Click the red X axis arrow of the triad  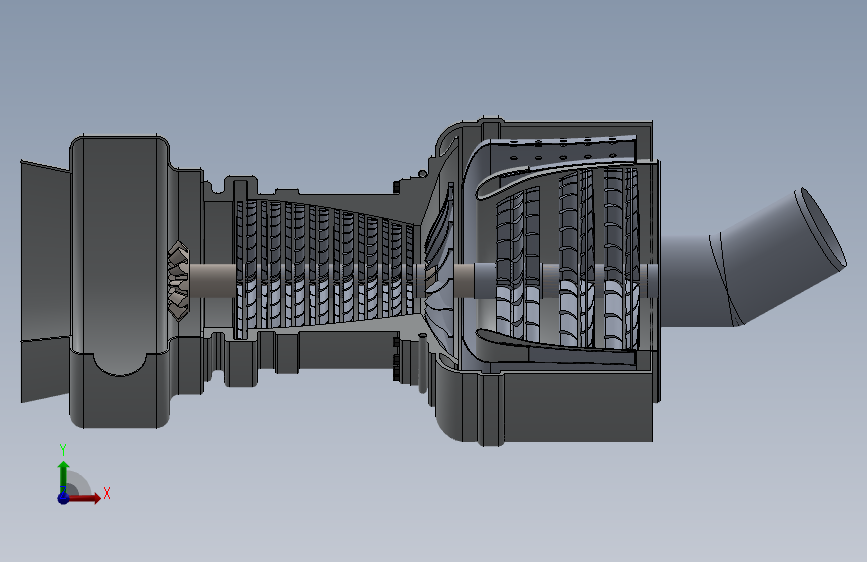[x=84, y=498]
